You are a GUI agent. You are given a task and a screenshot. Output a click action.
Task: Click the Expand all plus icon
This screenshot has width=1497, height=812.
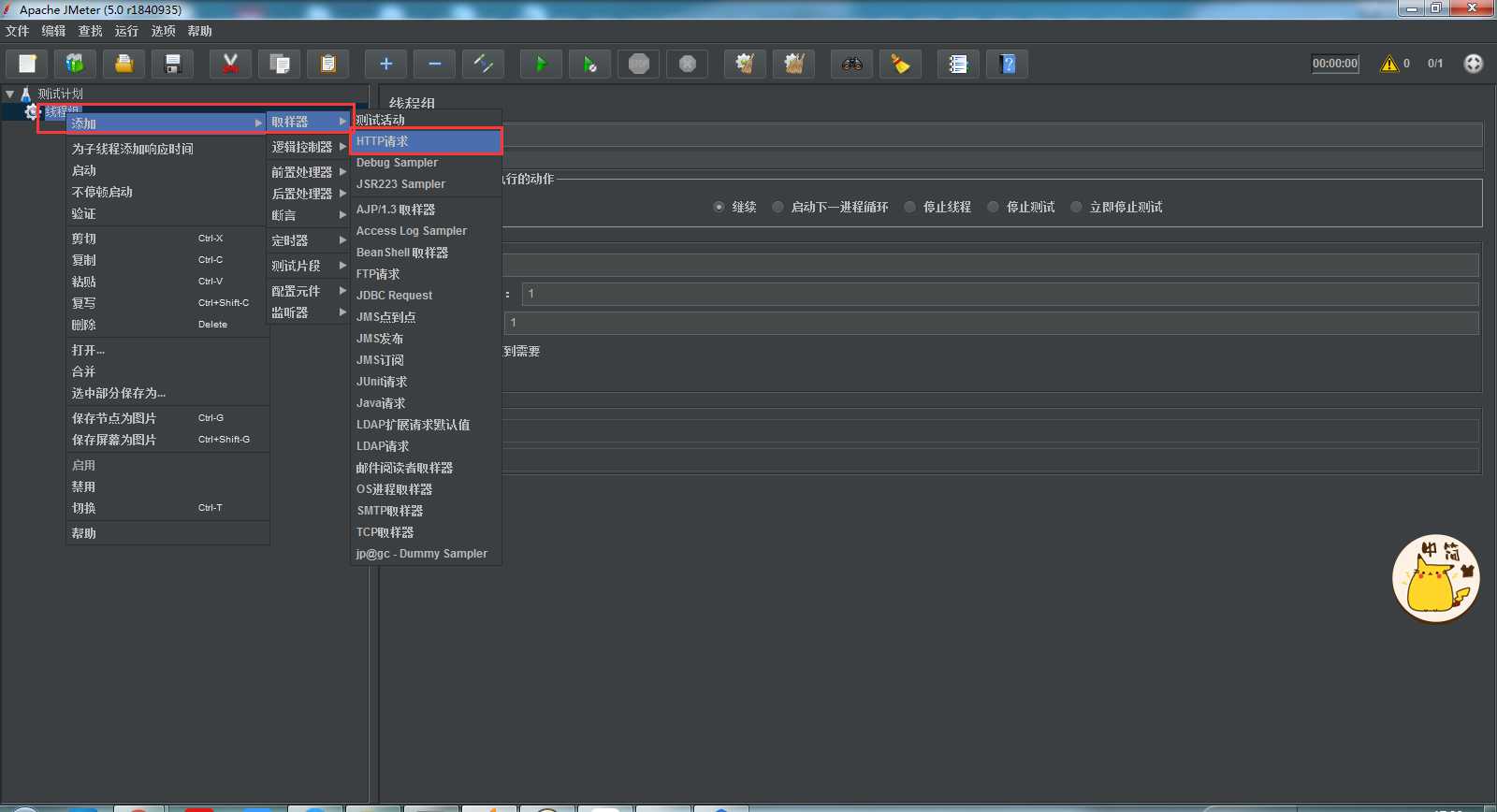point(385,64)
